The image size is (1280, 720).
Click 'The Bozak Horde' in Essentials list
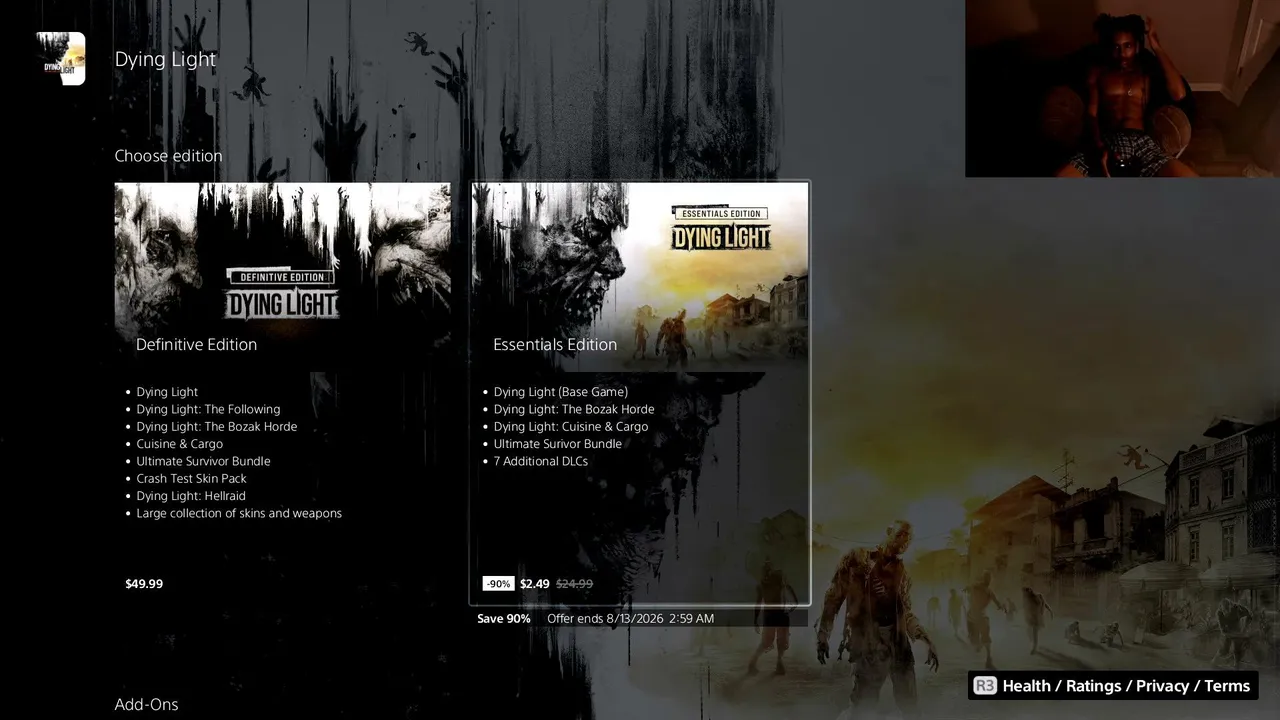click(573, 409)
